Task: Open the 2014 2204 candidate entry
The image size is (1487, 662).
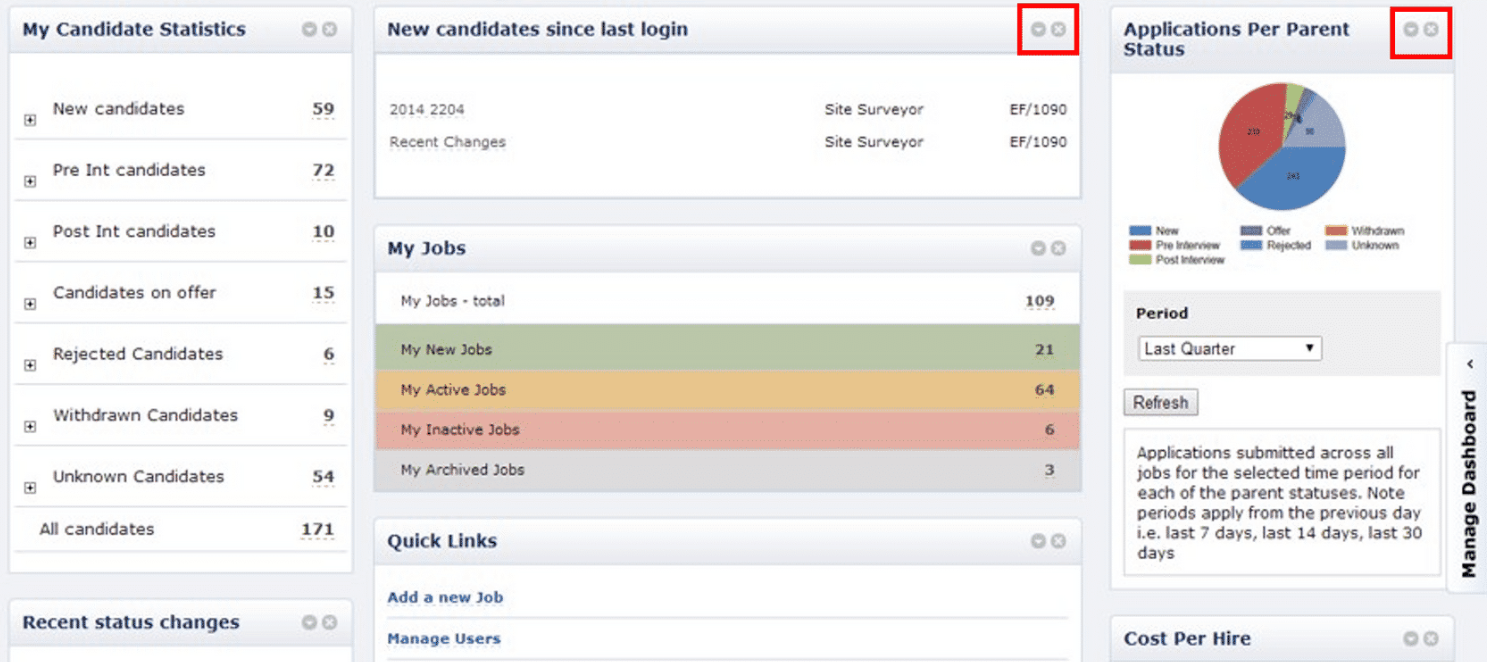Action: [427, 110]
